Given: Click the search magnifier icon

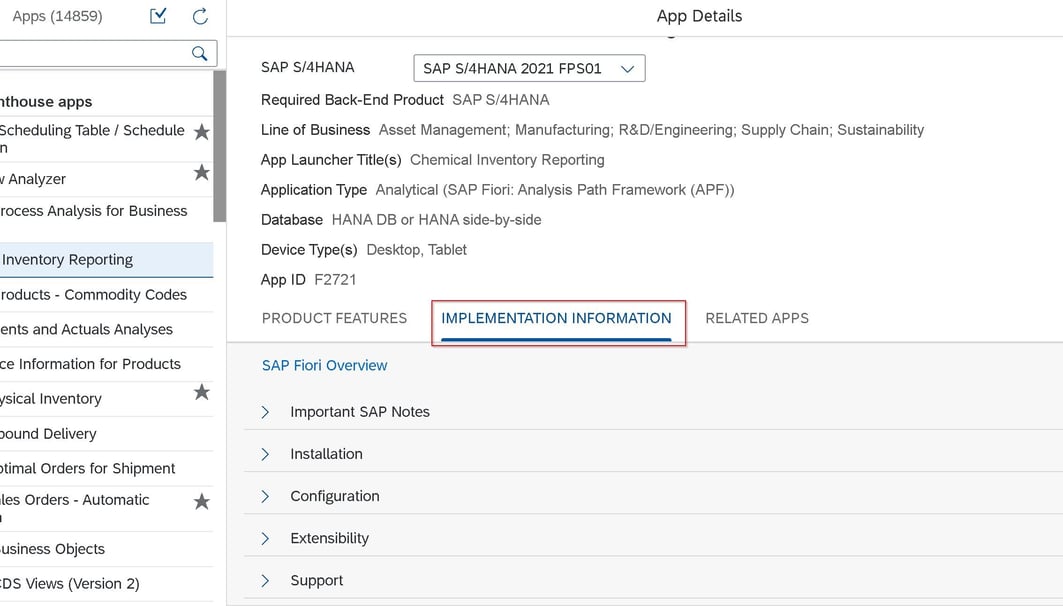Looking at the screenshot, I should (x=199, y=54).
